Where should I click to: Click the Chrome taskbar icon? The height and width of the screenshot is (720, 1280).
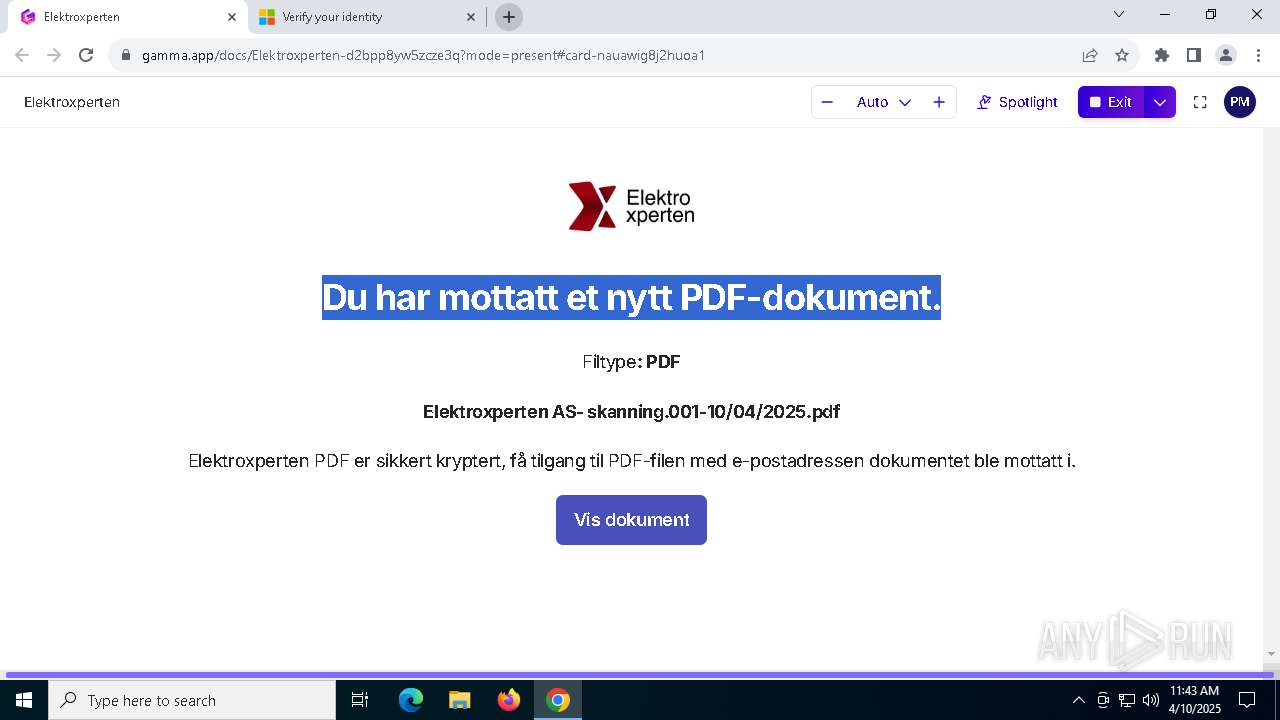pyautogui.click(x=558, y=700)
